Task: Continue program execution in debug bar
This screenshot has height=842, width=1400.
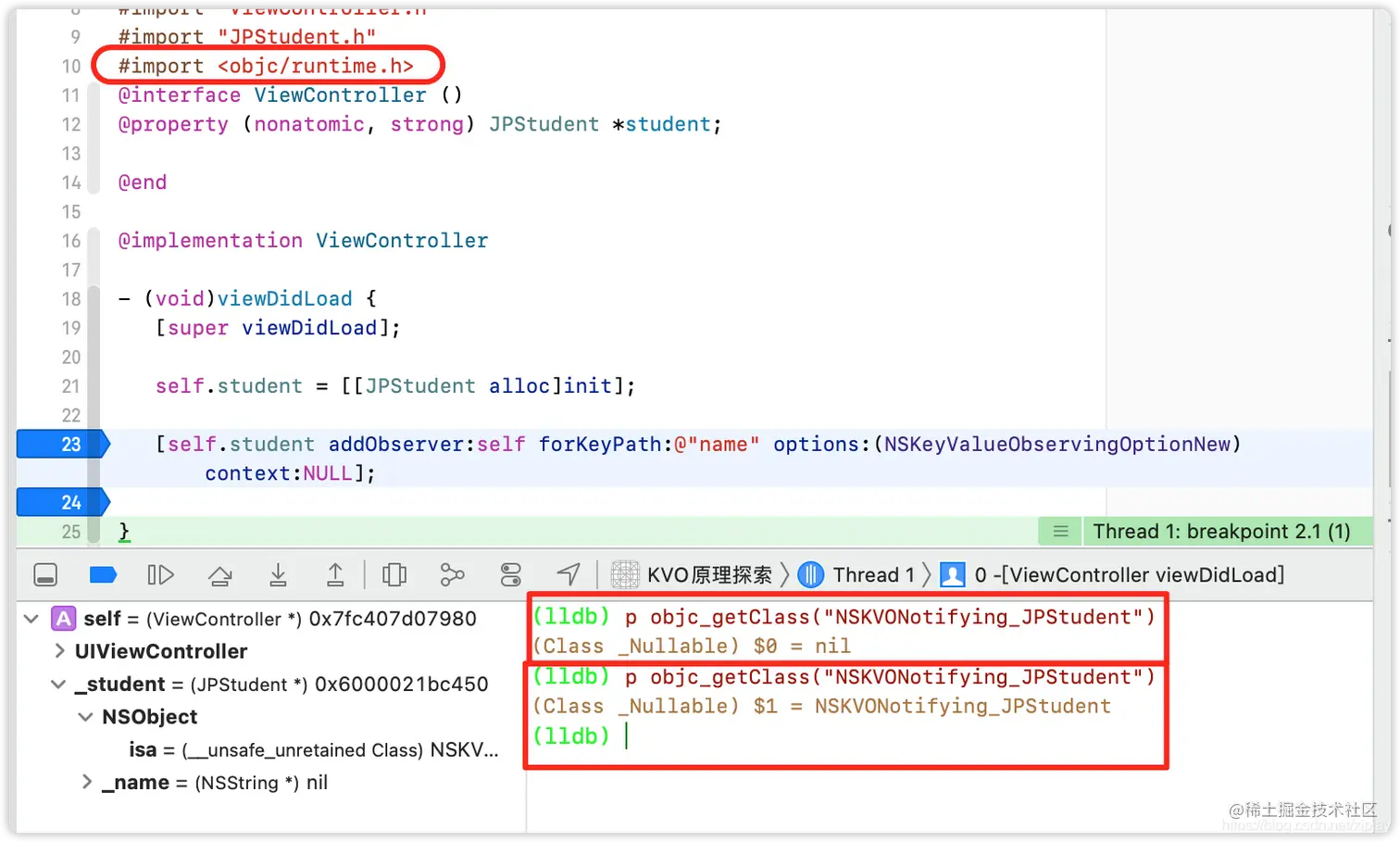Action: pos(160,575)
